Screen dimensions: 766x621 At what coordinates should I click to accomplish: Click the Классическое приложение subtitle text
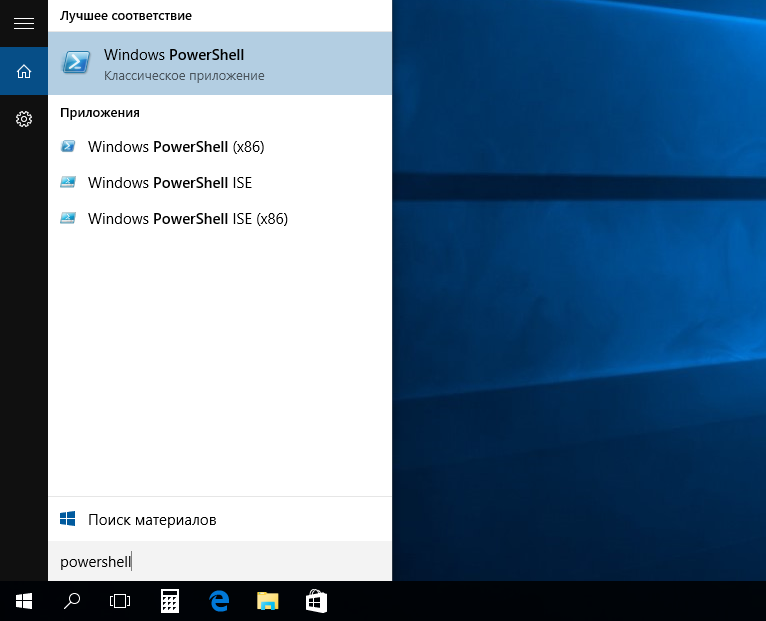click(x=184, y=76)
